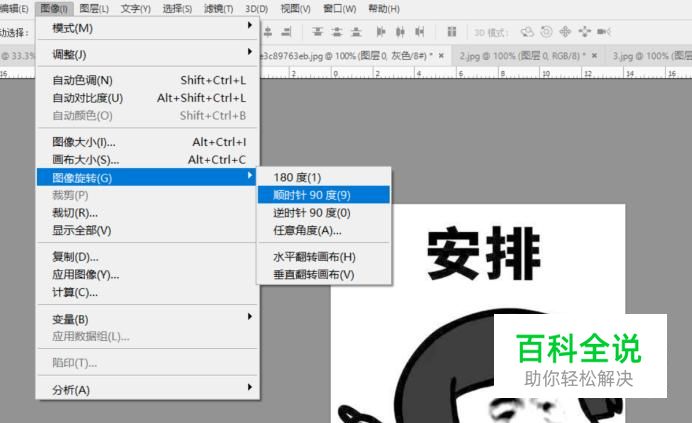Image resolution: width=692 pixels, height=423 pixels.
Task: Open the 窗口(W) menu
Action: [x=339, y=8]
